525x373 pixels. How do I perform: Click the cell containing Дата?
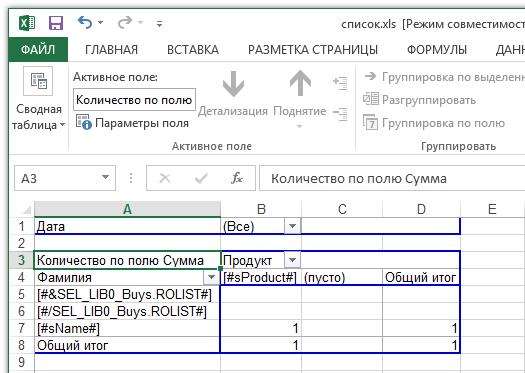coord(127,226)
